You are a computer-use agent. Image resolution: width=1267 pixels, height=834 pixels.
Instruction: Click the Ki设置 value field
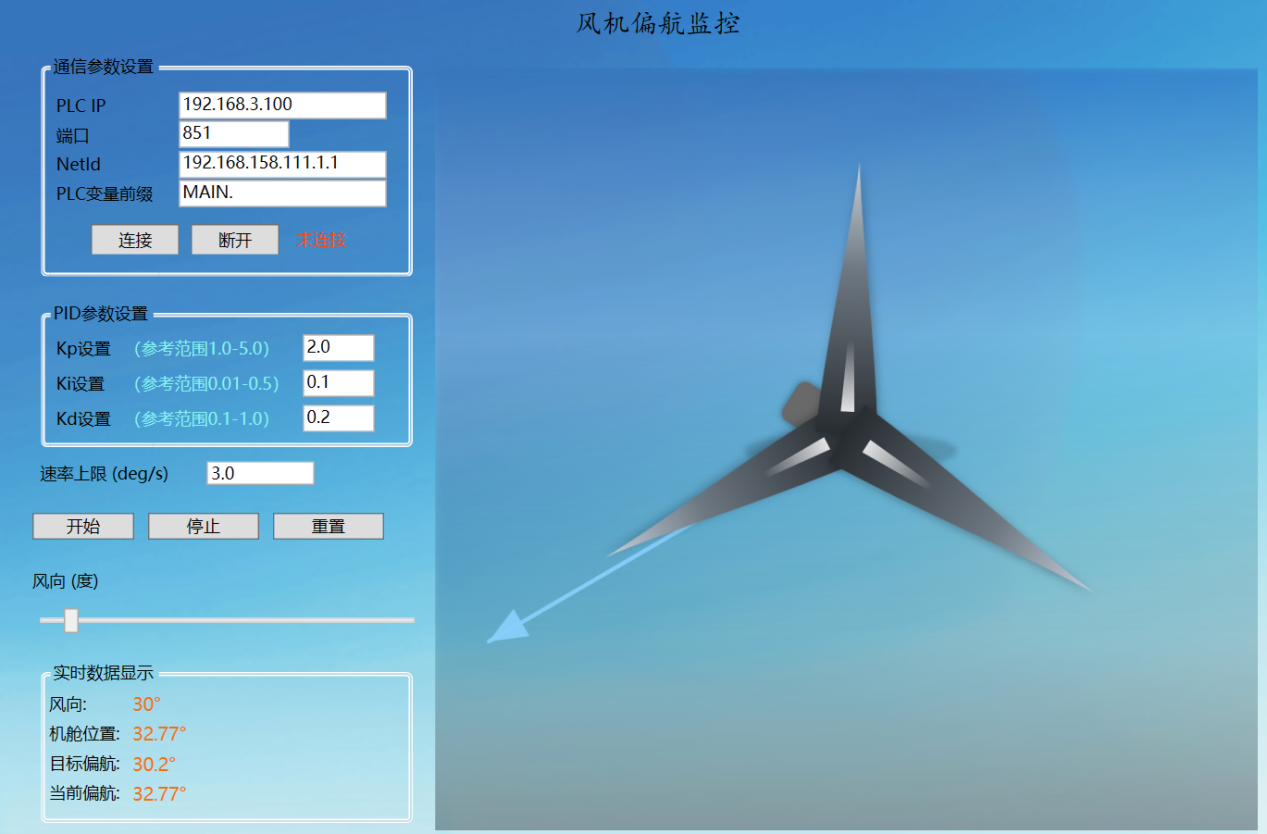[x=338, y=383]
